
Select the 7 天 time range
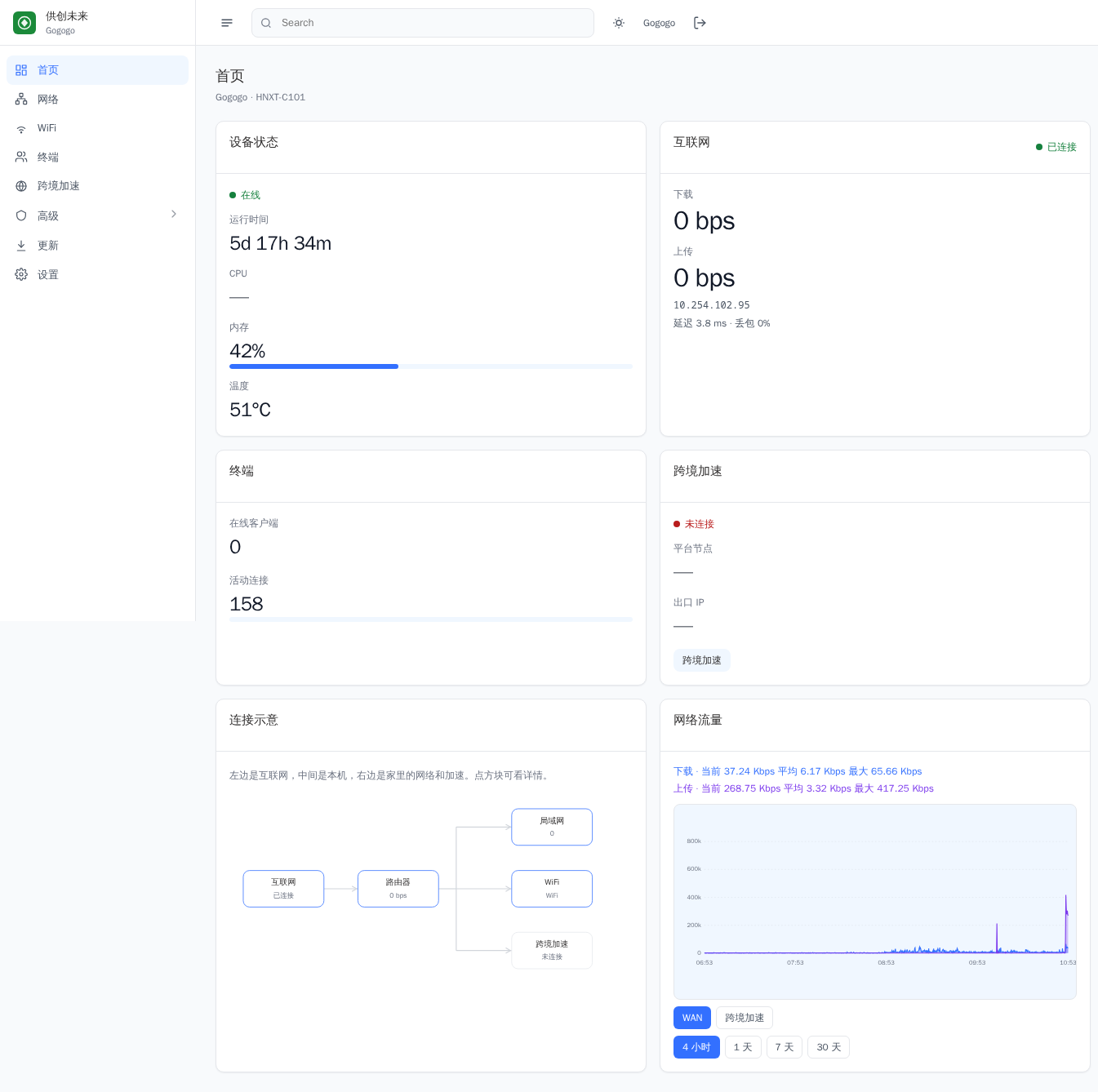click(785, 1047)
